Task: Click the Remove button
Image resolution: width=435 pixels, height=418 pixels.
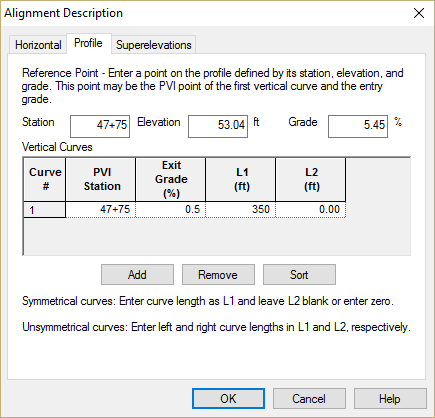Action: [x=218, y=275]
